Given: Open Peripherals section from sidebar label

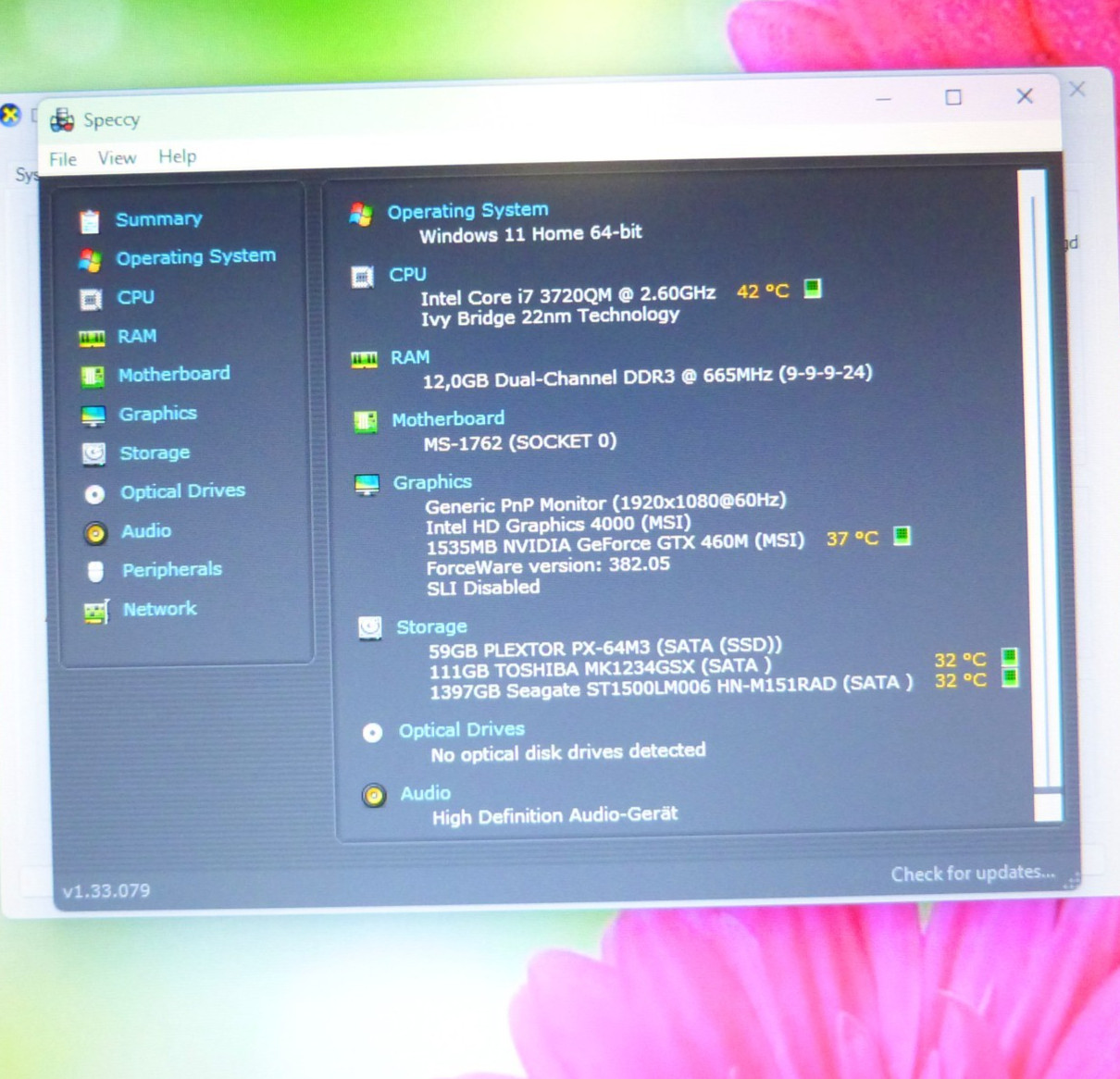Looking at the screenshot, I should pos(172,569).
